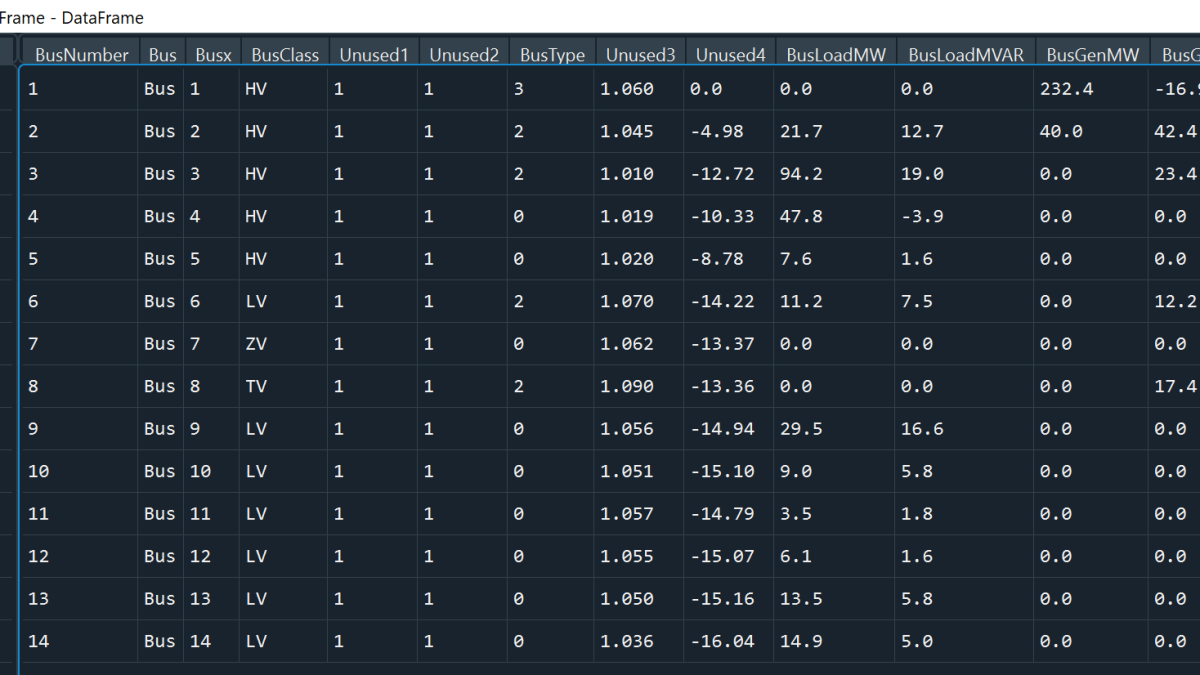Select the BusType column header

[552, 55]
